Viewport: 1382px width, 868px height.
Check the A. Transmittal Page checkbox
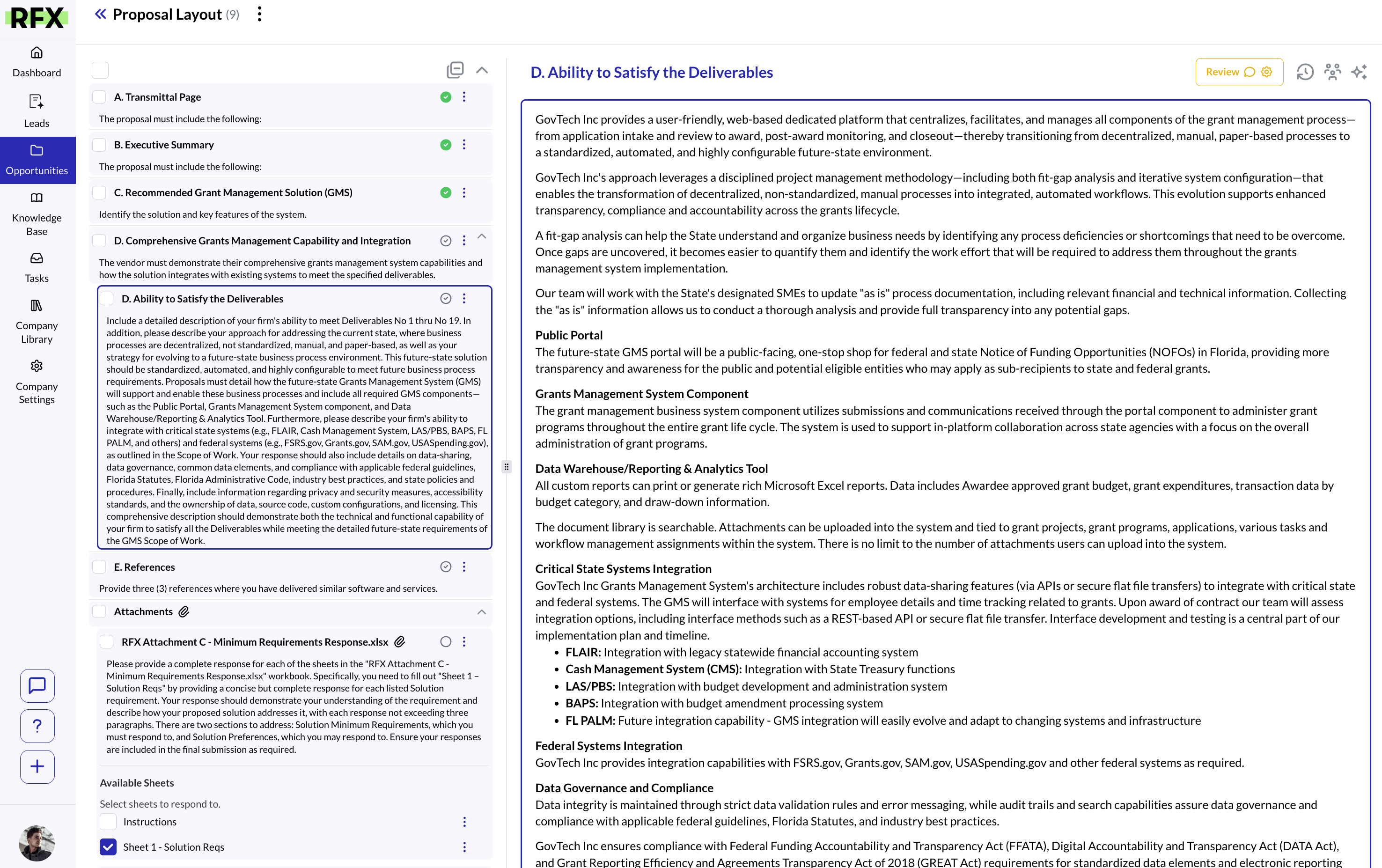[99, 97]
